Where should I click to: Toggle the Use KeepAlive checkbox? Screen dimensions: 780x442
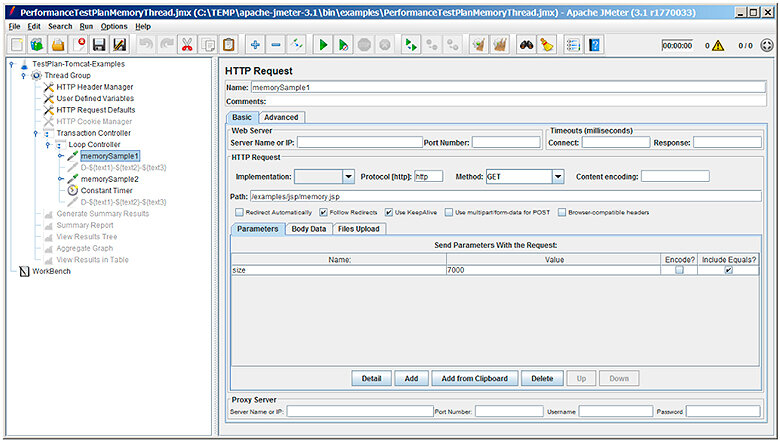pyautogui.click(x=389, y=212)
